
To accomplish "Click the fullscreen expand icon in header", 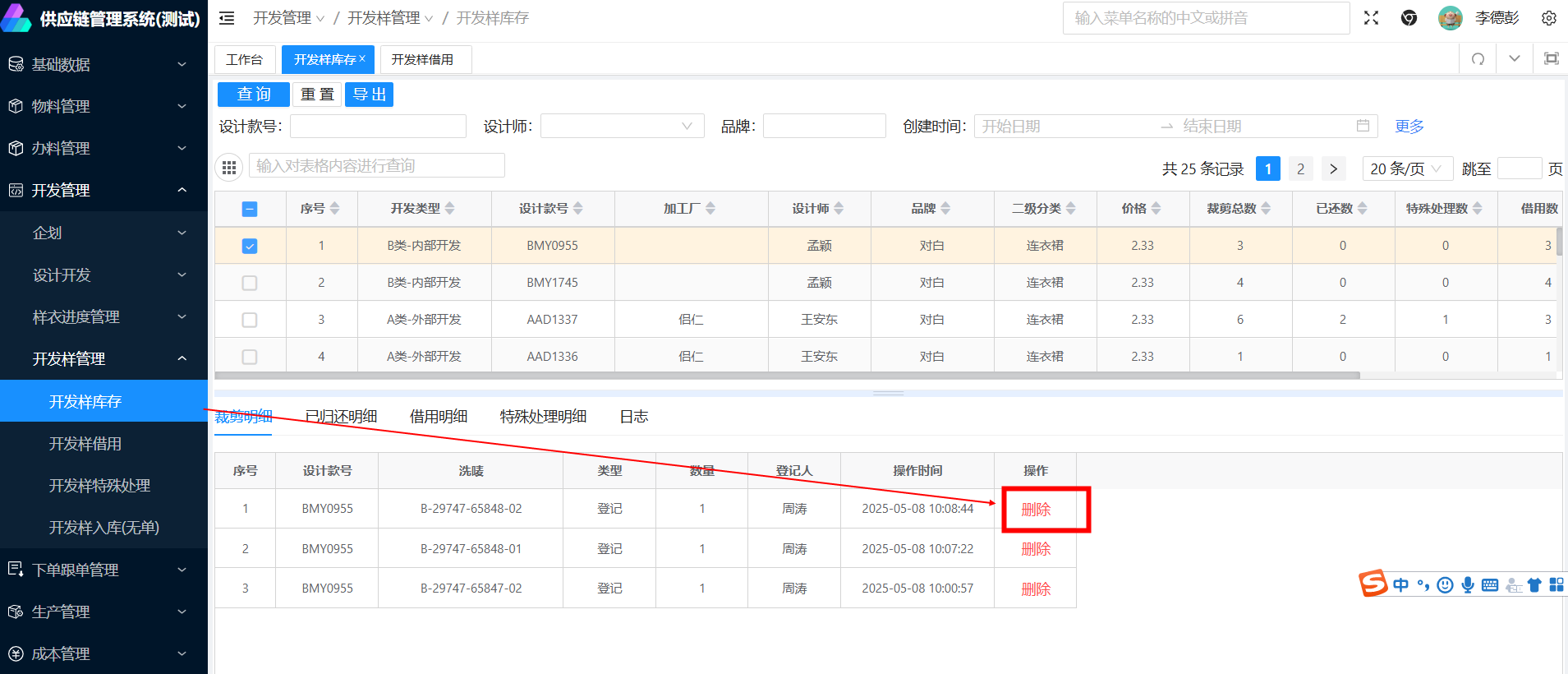I will [1371, 18].
